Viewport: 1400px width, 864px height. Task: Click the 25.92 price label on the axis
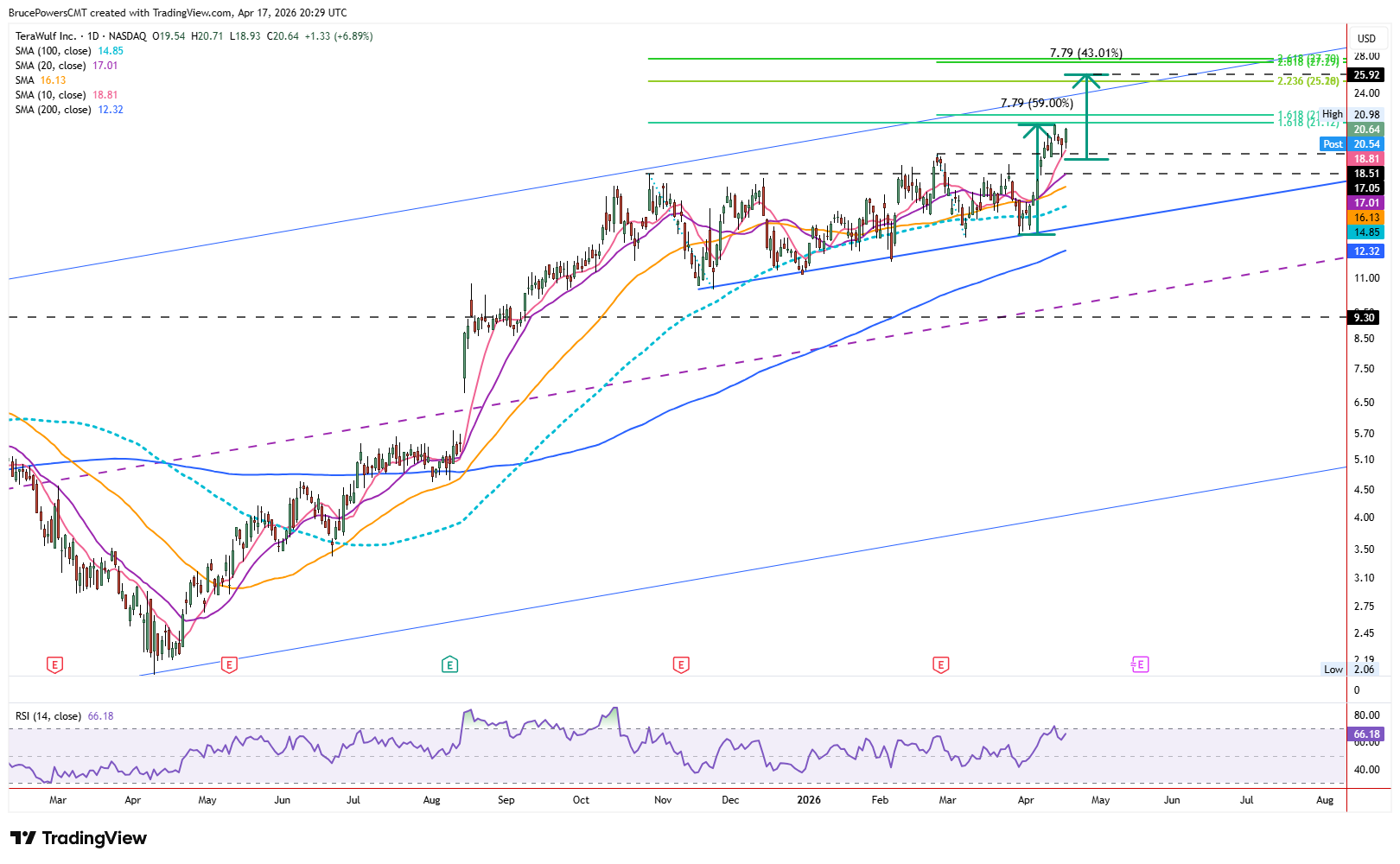[x=1366, y=75]
